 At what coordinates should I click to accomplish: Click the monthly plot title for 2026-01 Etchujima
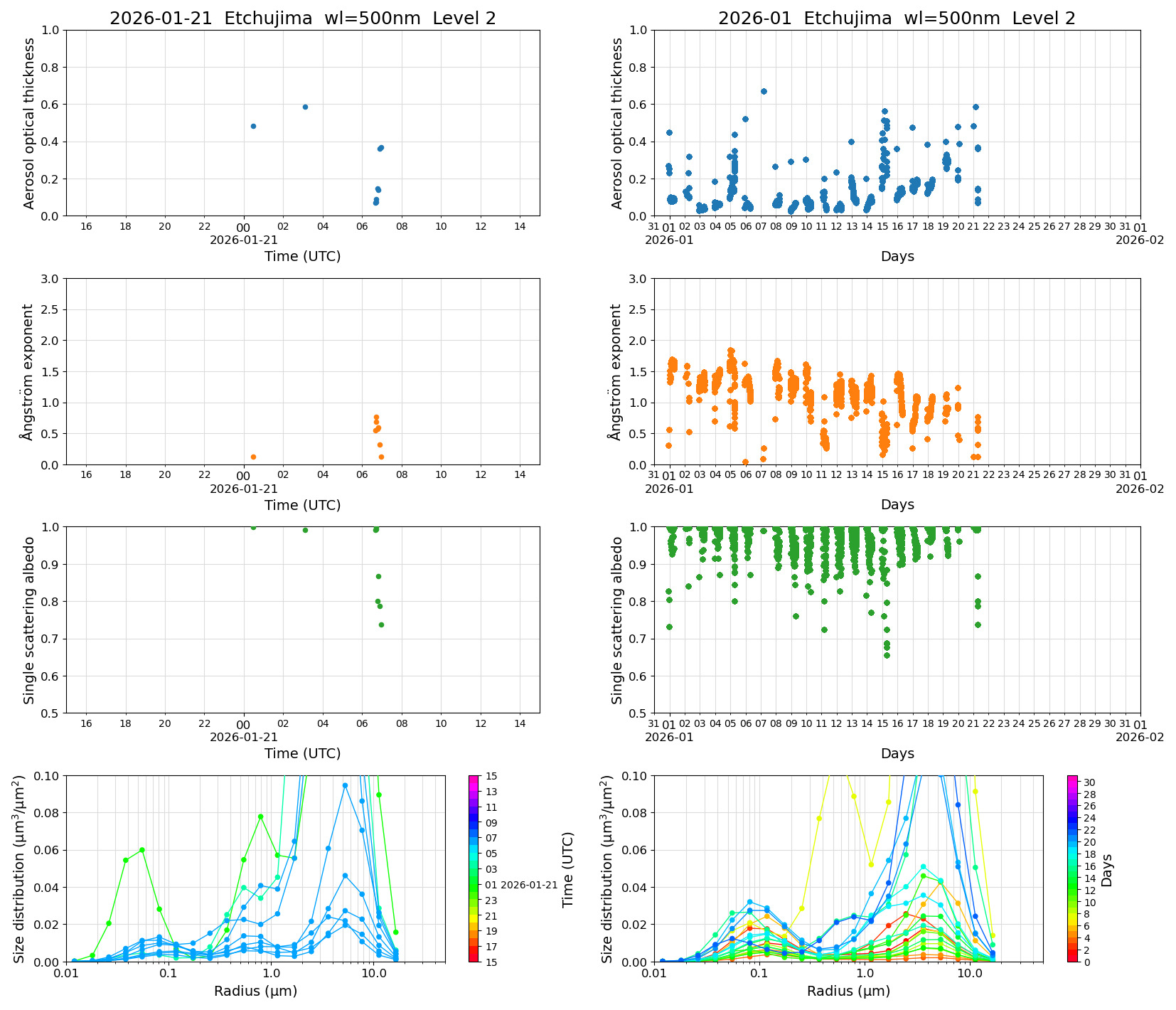coord(897,18)
